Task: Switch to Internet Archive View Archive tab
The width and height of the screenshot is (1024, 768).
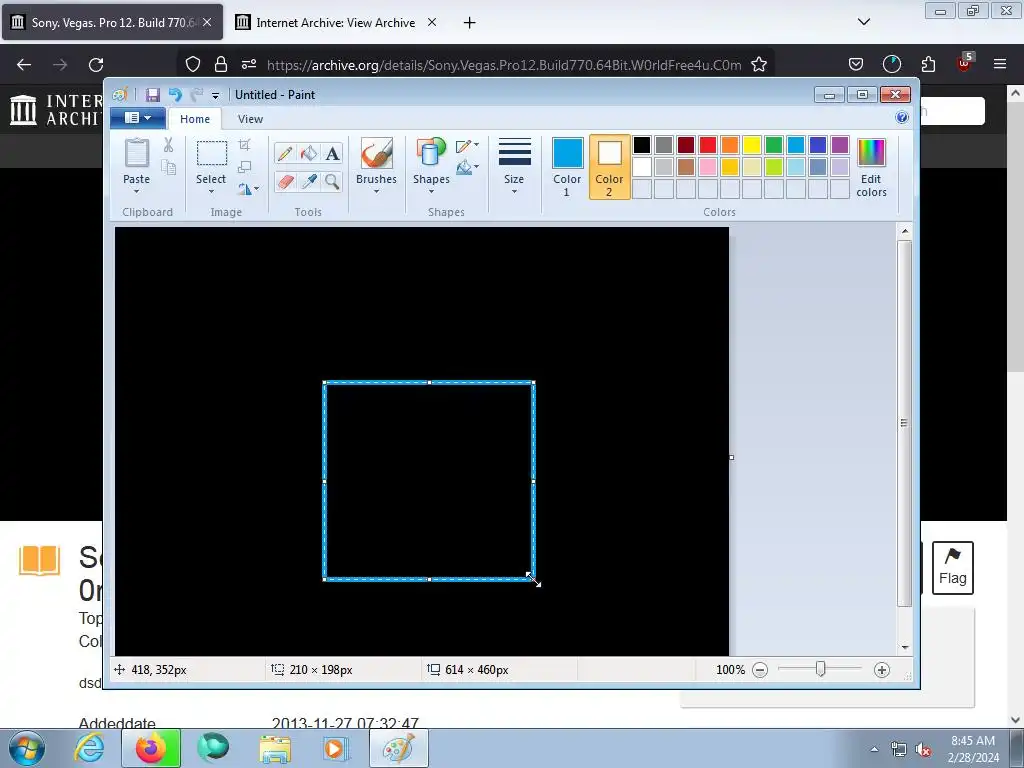Action: coord(335,22)
